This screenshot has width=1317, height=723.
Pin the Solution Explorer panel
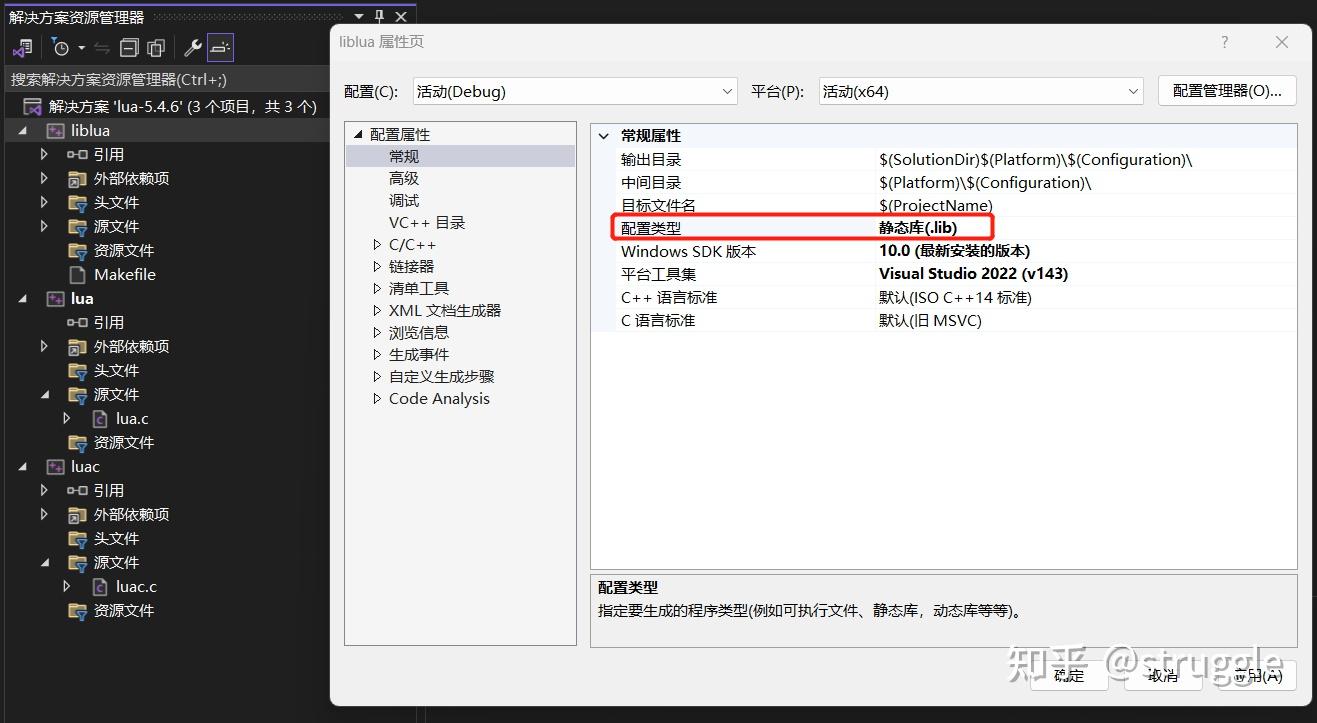377,15
